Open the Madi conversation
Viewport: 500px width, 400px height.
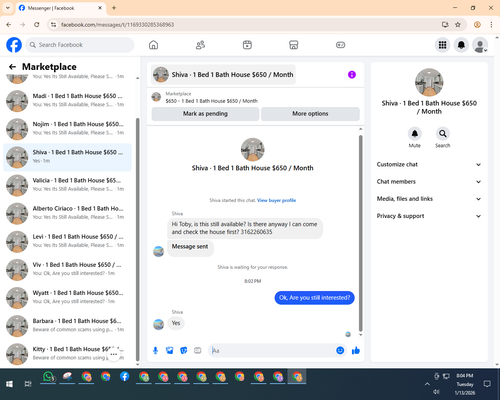tap(67, 101)
